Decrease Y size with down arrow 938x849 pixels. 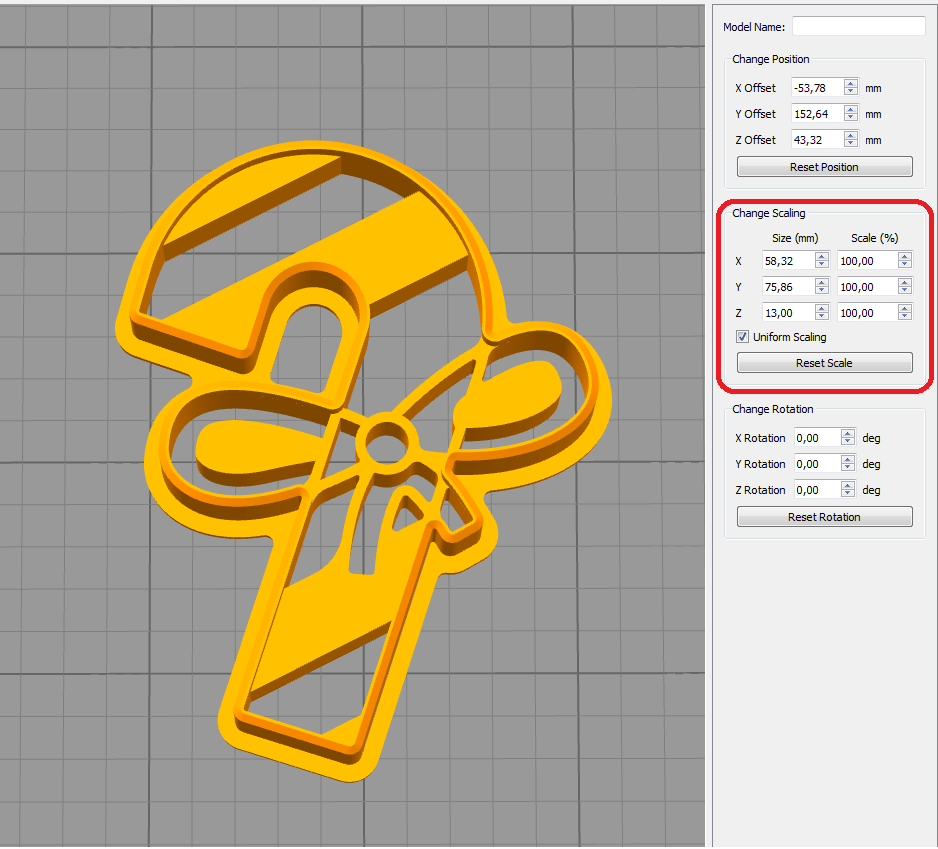coord(822,291)
